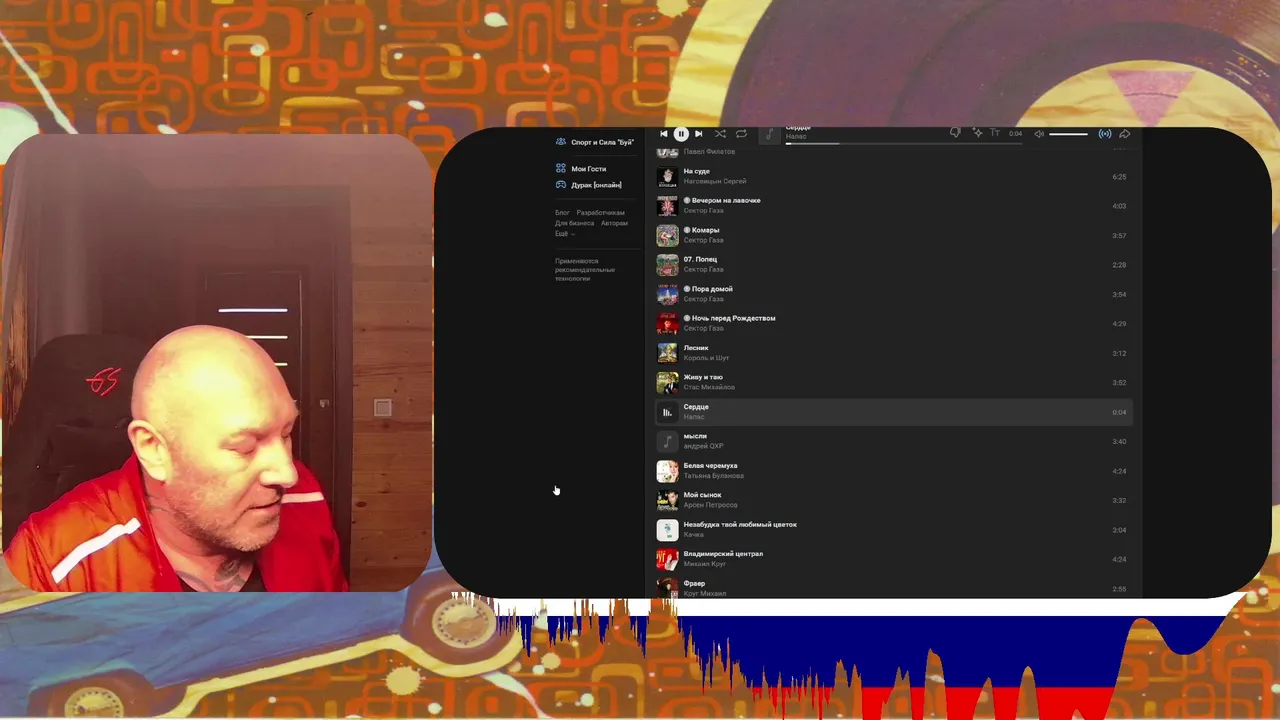Dislike the current track with thumbs-down

(x=955, y=133)
